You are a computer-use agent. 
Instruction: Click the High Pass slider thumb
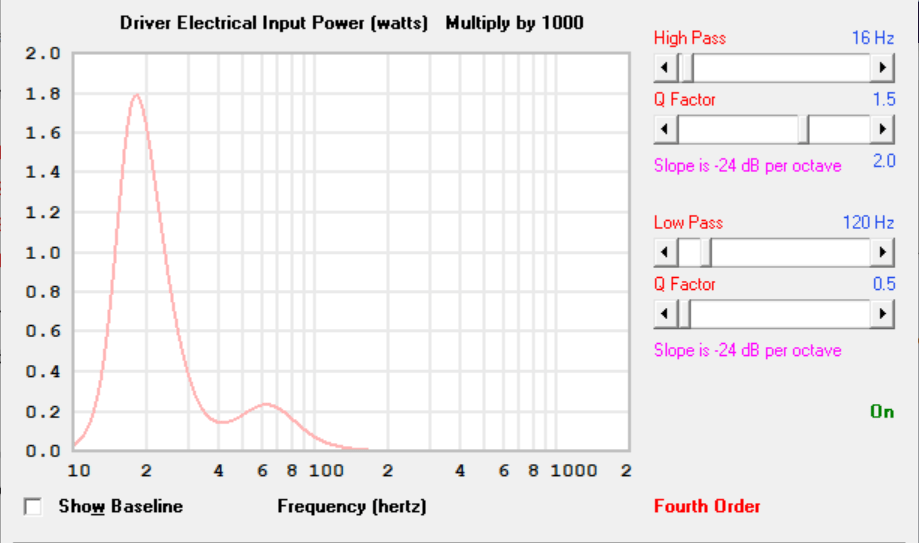point(687,67)
